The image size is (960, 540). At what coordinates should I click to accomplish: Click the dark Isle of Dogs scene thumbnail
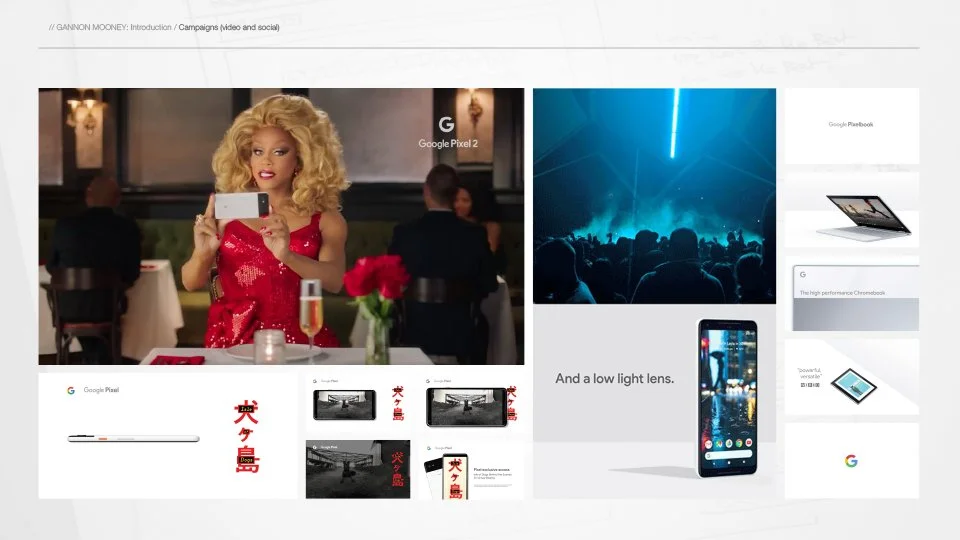coord(358,469)
